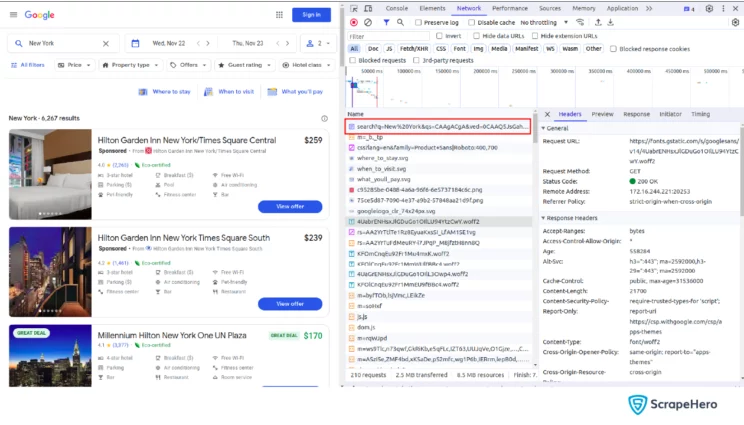Select the search?q=New York request row
Image resolution: width=744 pixels, height=425 pixels.
point(438,127)
